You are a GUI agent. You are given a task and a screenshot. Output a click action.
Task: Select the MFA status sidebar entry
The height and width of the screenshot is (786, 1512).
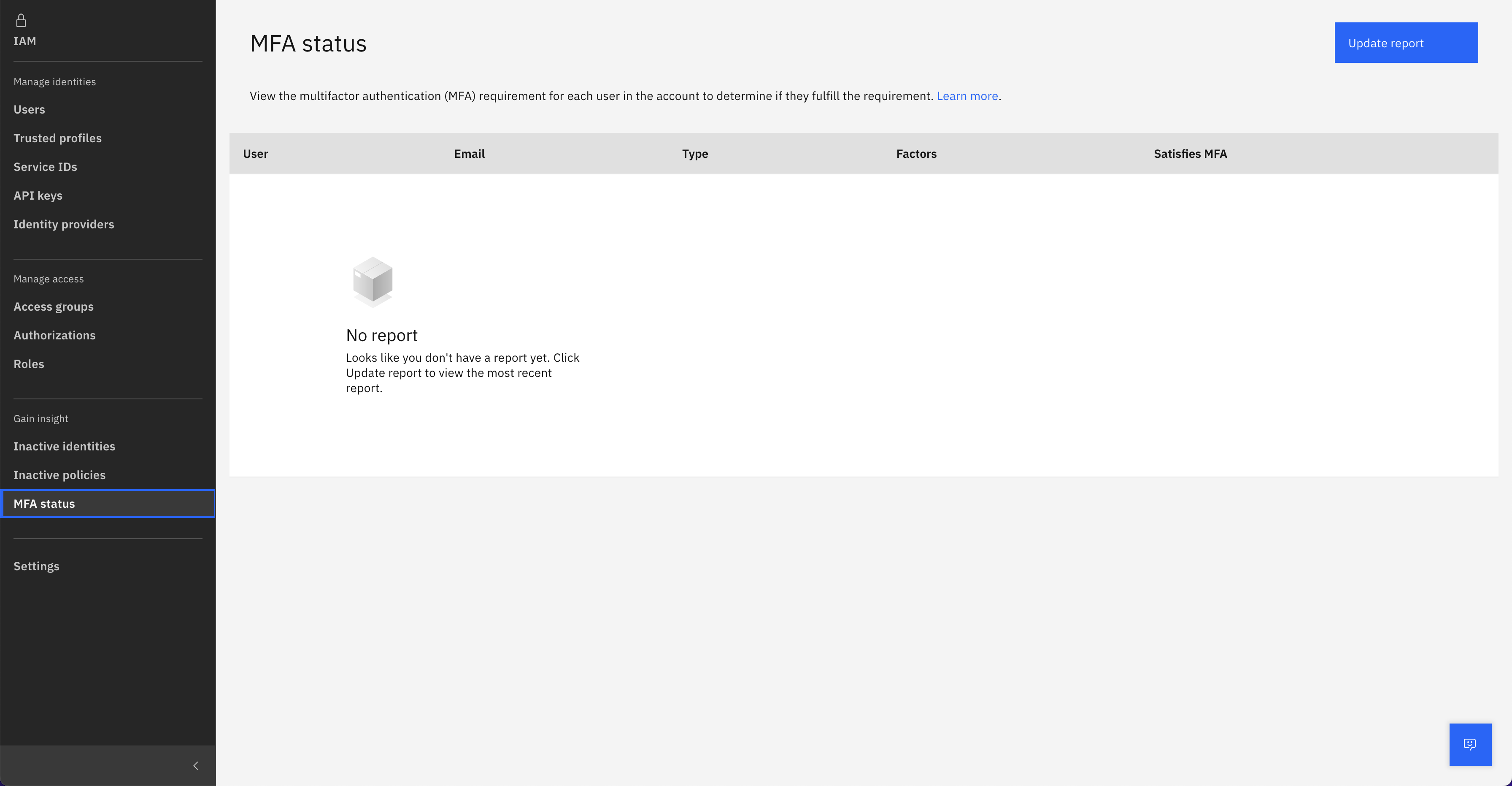click(44, 504)
